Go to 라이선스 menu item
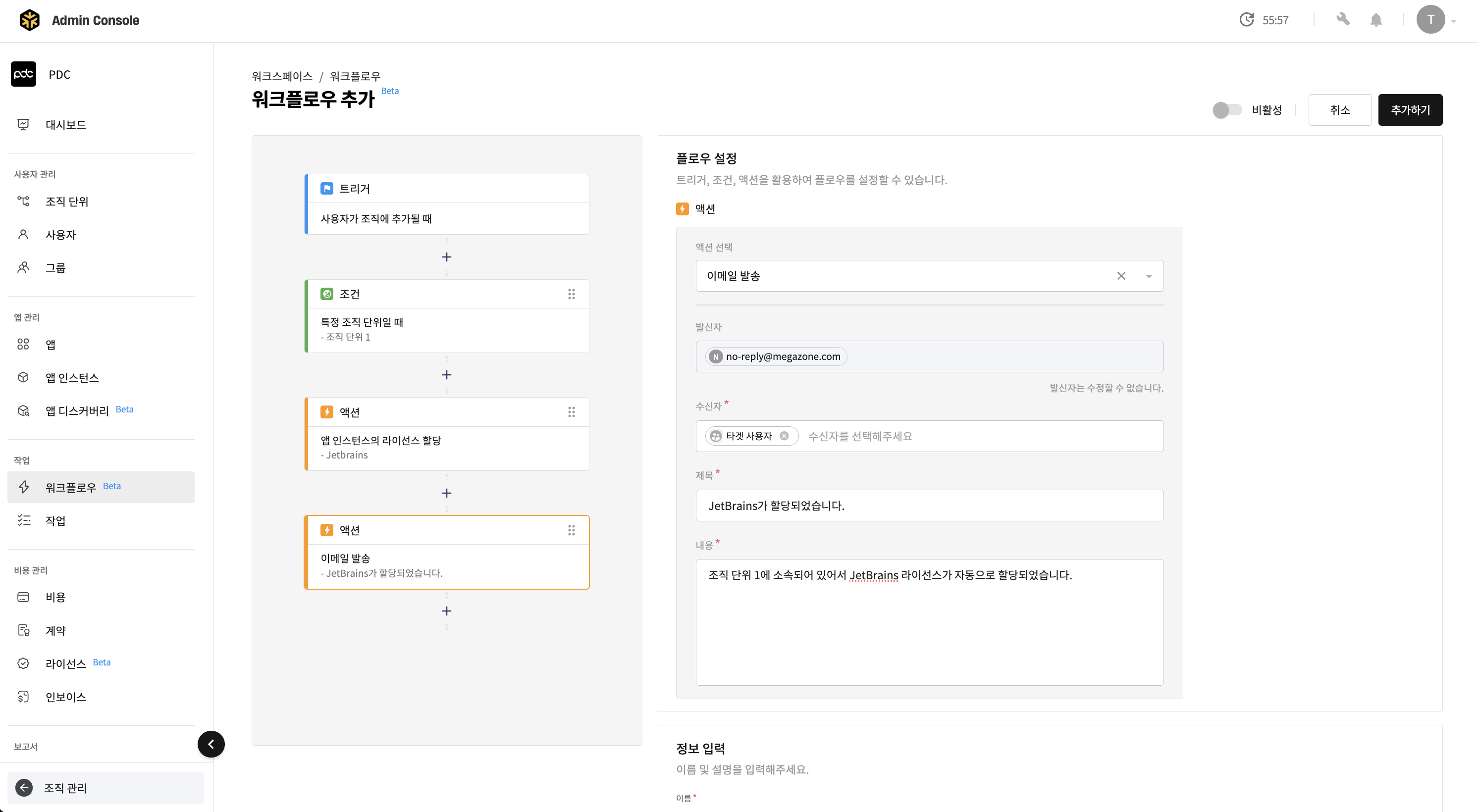The width and height of the screenshot is (1478, 812). tap(65, 663)
